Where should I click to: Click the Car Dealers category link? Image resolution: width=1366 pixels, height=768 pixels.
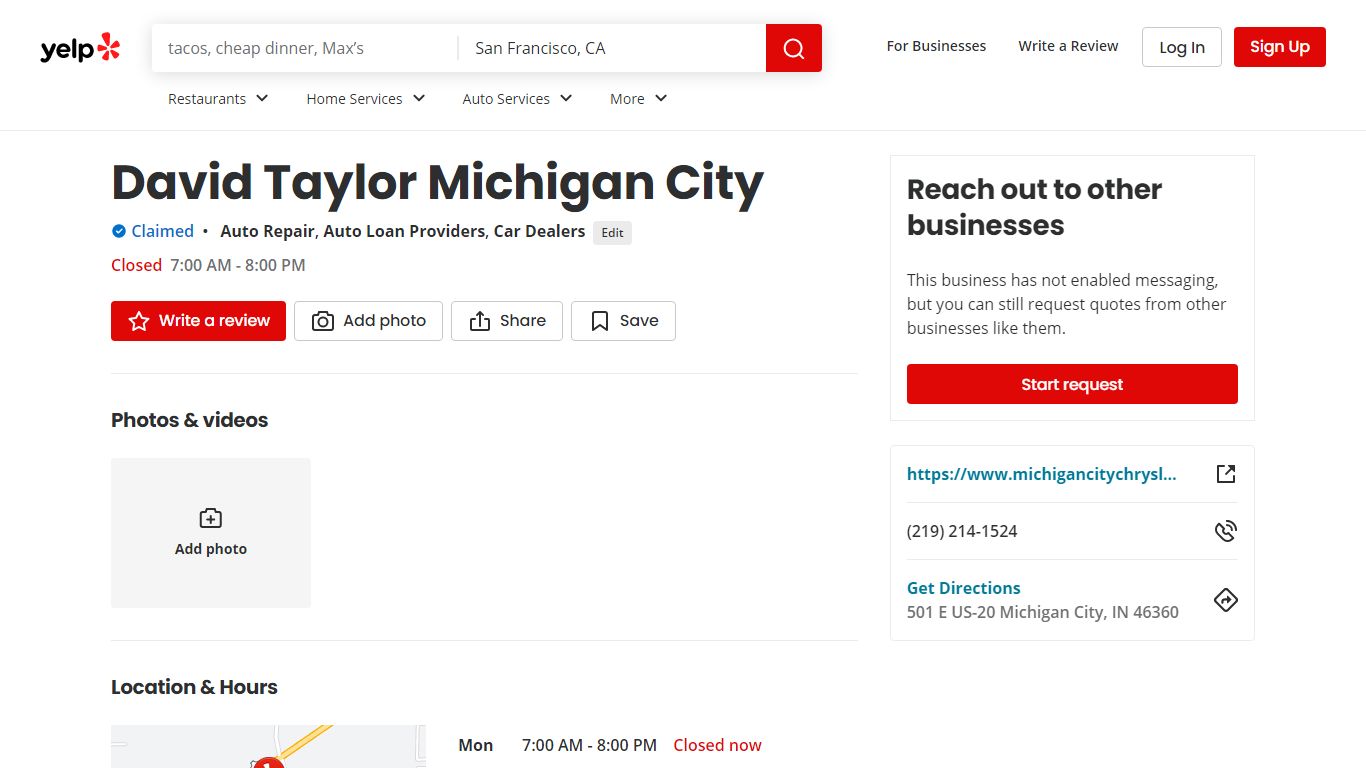coord(539,231)
